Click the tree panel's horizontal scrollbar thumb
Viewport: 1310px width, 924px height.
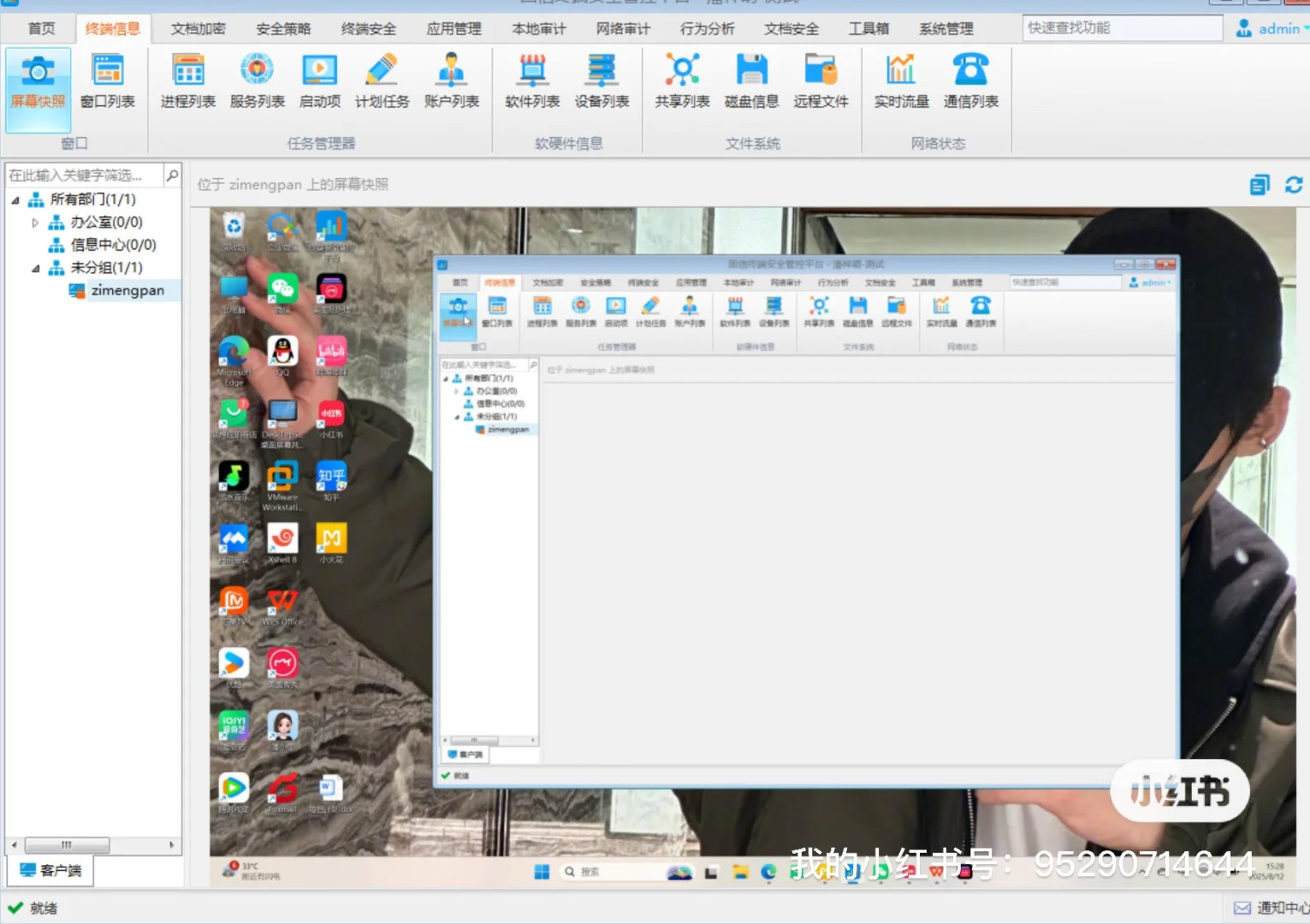67,845
